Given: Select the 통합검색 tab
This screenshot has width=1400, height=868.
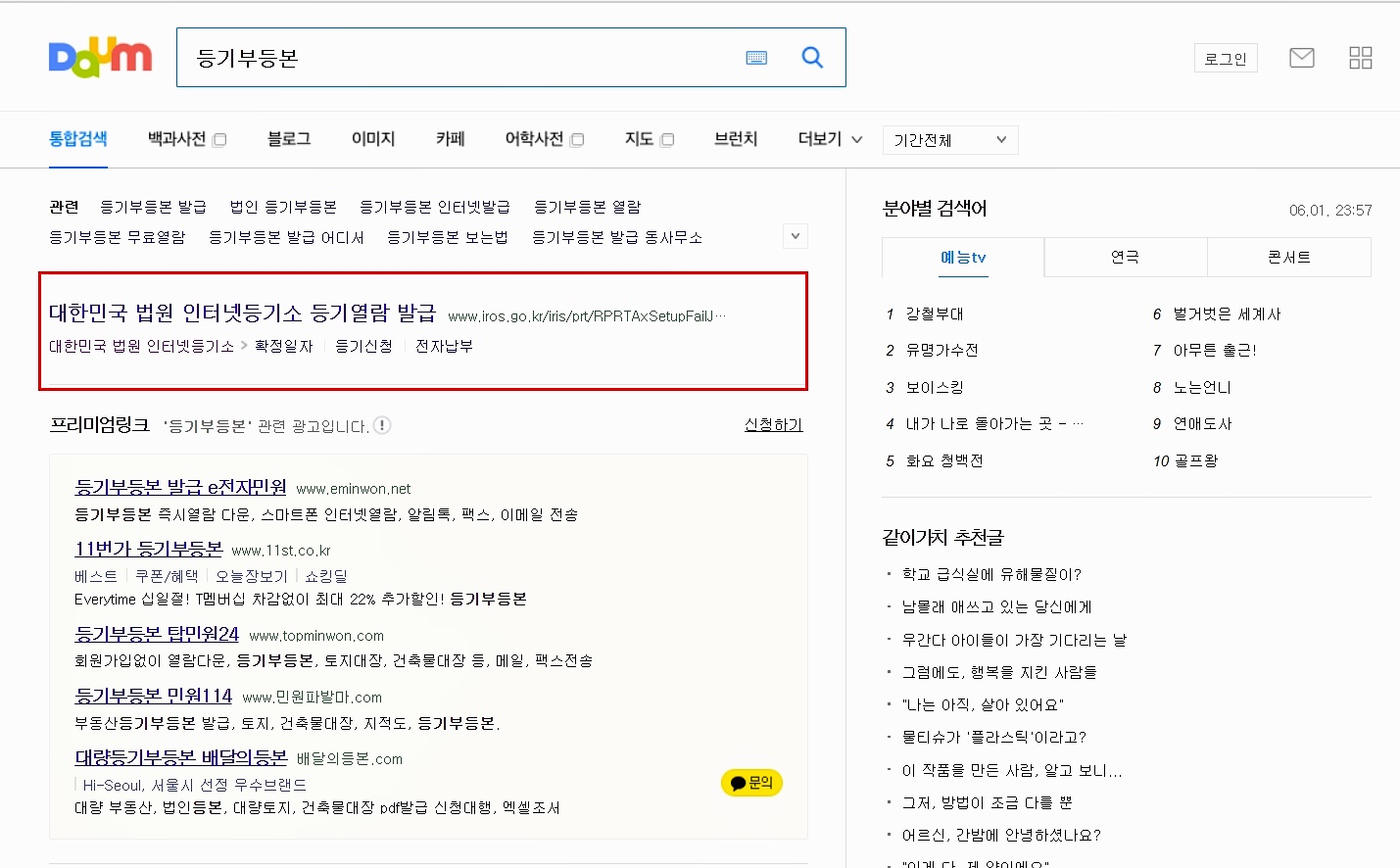Looking at the screenshot, I should (x=78, y=139).
